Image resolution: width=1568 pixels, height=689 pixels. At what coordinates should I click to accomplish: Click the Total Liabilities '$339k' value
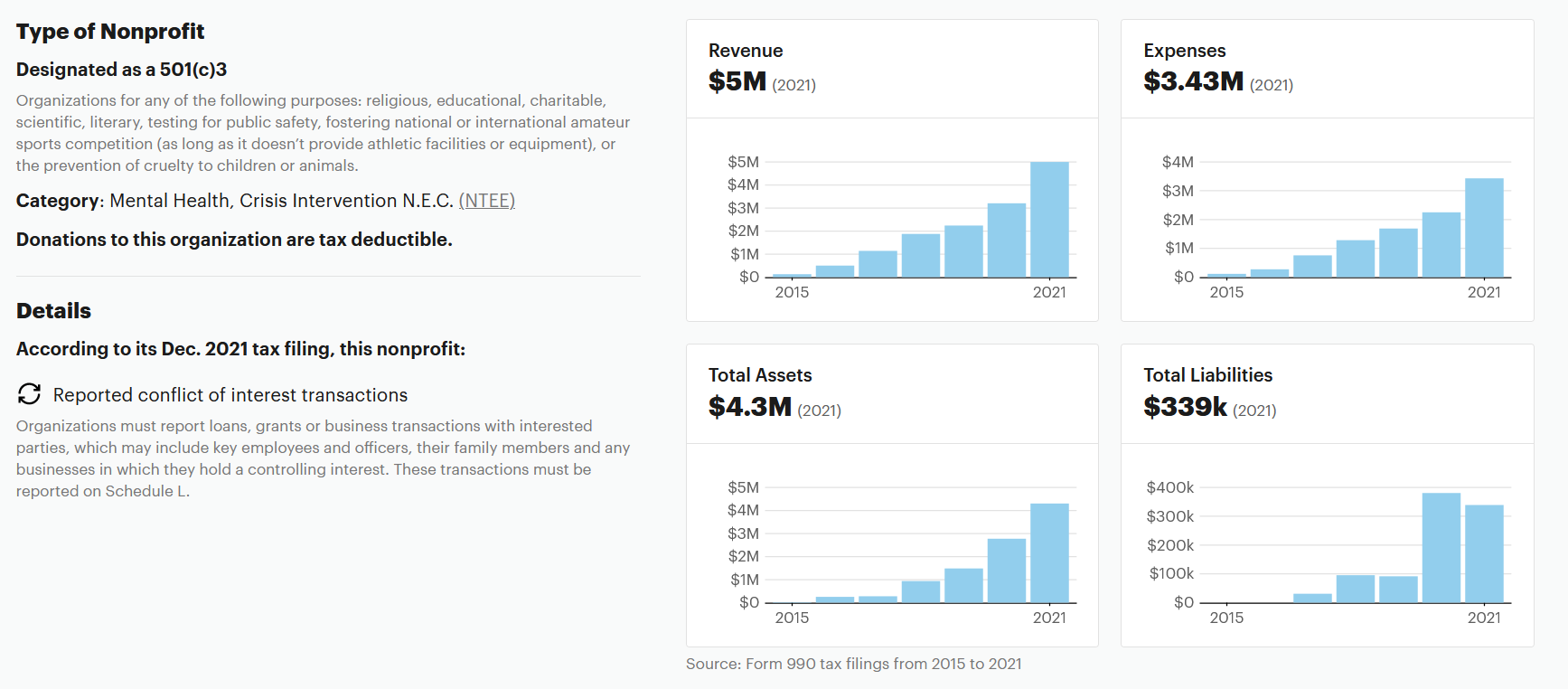point(1186,407)
